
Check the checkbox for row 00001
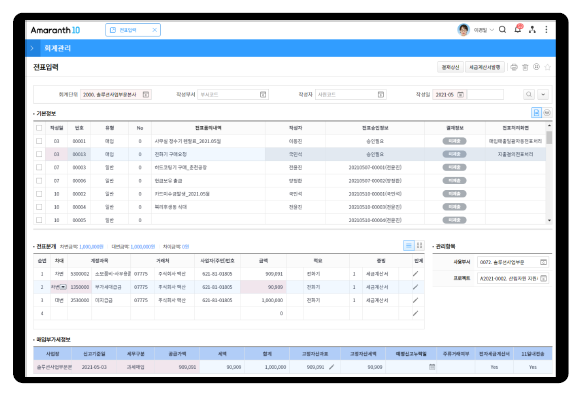coord(39,141)
